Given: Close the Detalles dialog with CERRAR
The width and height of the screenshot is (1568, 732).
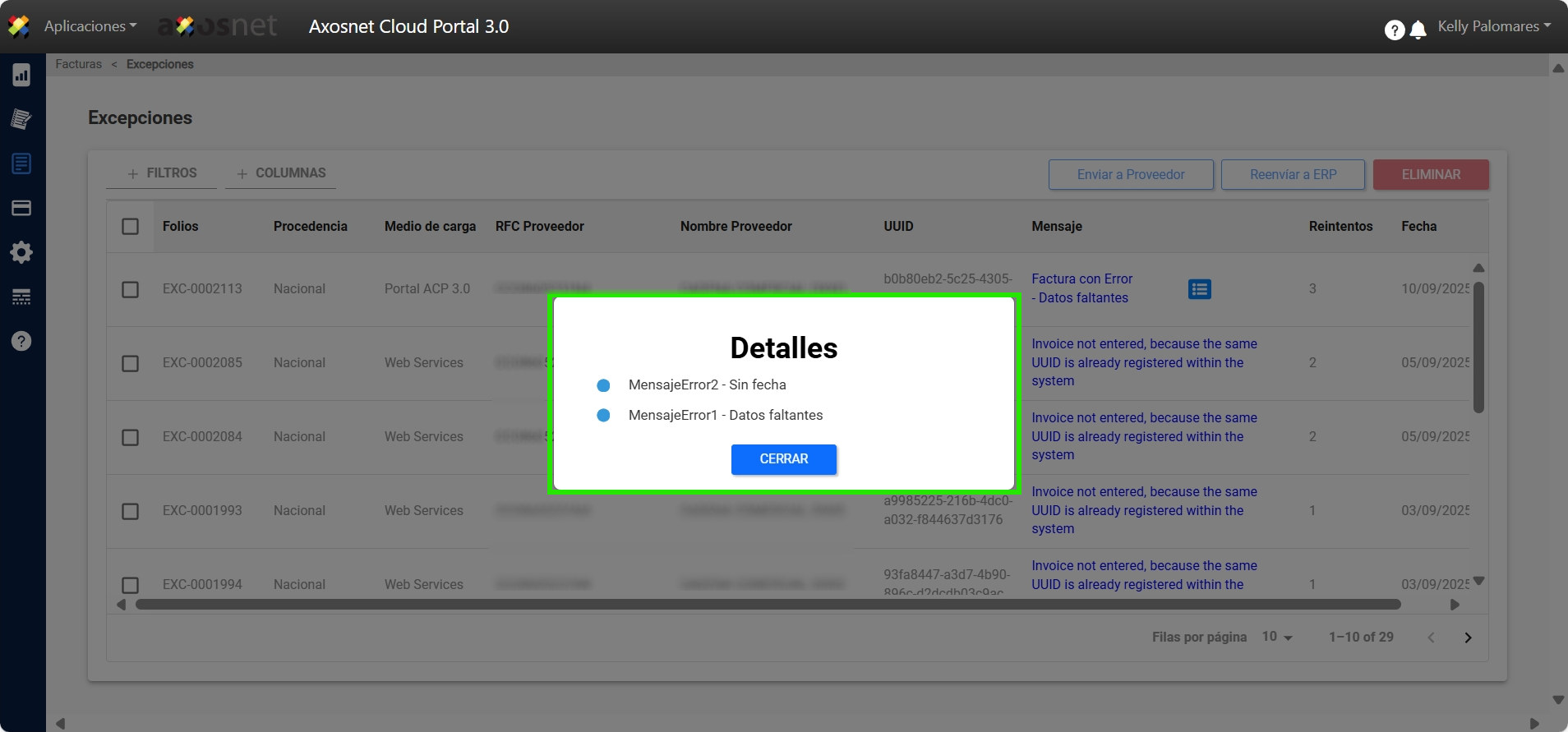Looking at the screenshot, I should tap(783, 459).
